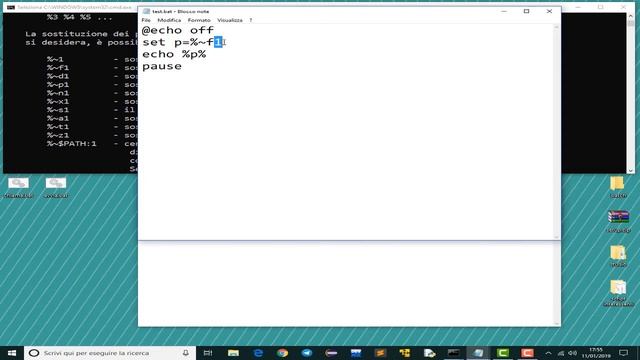Click '%~f1' in the cmd window list
This screenshot has height=360, width=640.
(x=58, y=68)
